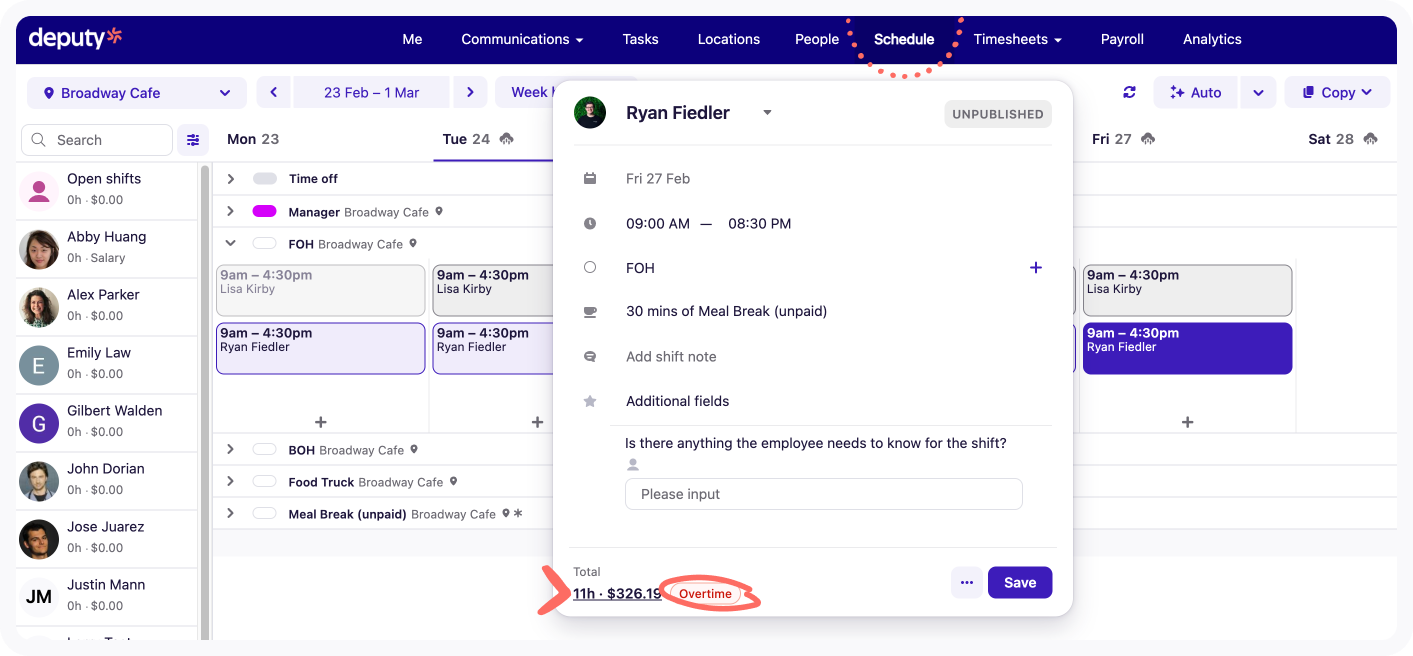The height and width of the screenshot is (656, 1413).
Task: Go to the Payroll tab
Action: tap(1122, 39)
